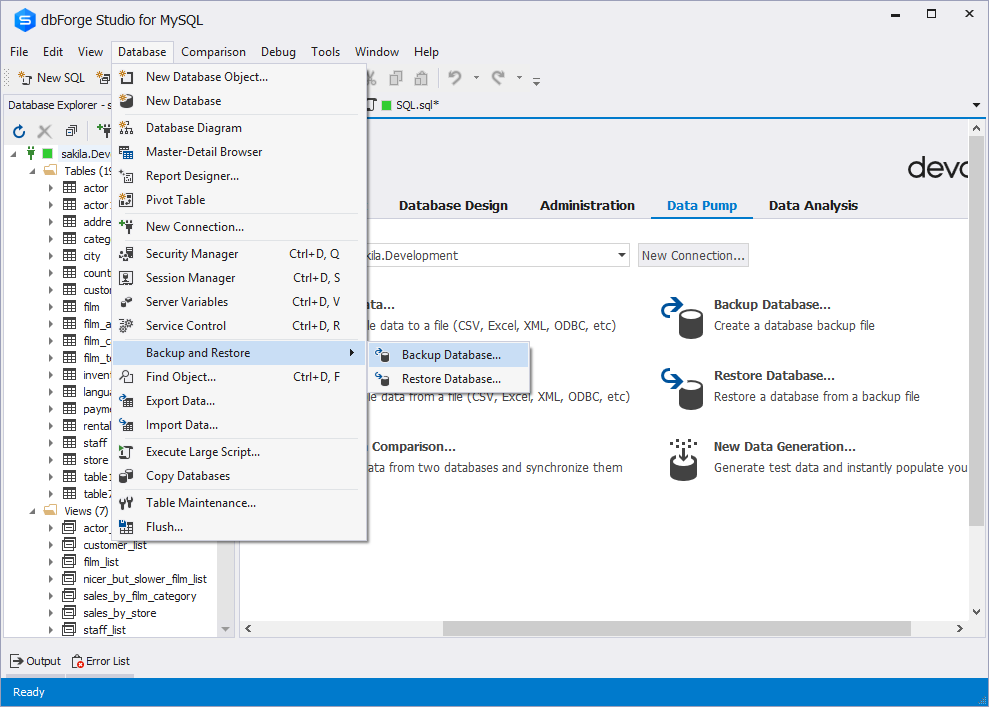The height and width of the screenshot is (707, 989).
Task: Open Table Maintenance from menu
Action: pos(240,503)
